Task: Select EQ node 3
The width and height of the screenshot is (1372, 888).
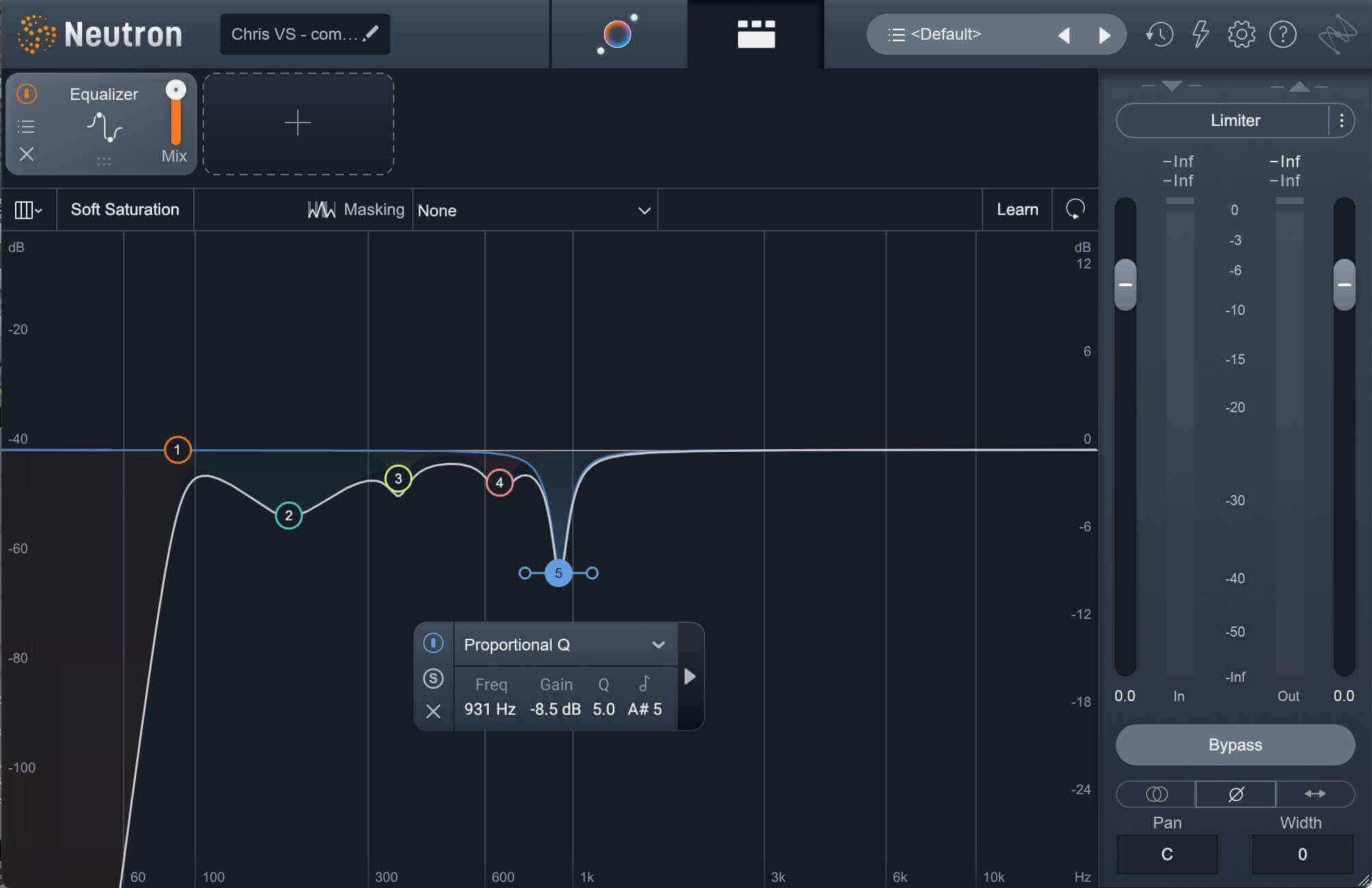Action: click(398, 479)
